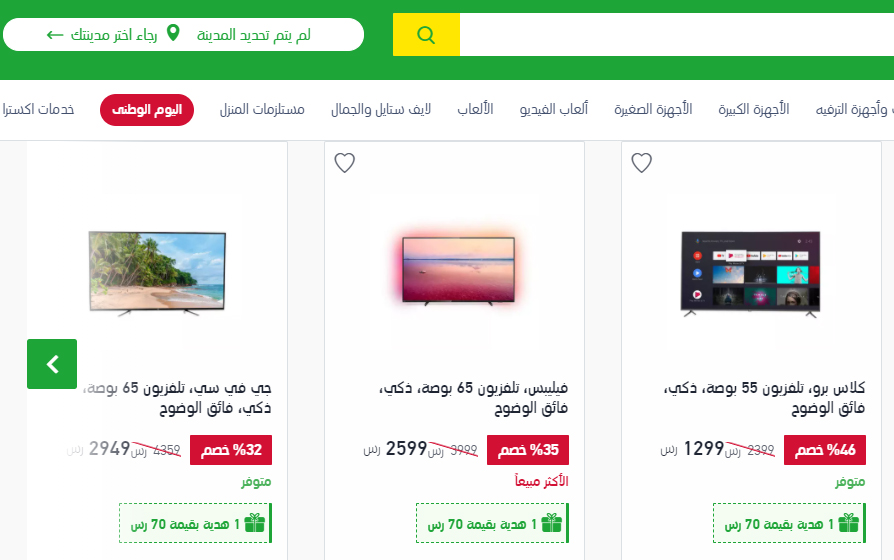Open the Philips 65 inch TV title link
Image resolution: width=894 pixels, height=560 pixels.
pyautogui.click(x=473, y=397)
